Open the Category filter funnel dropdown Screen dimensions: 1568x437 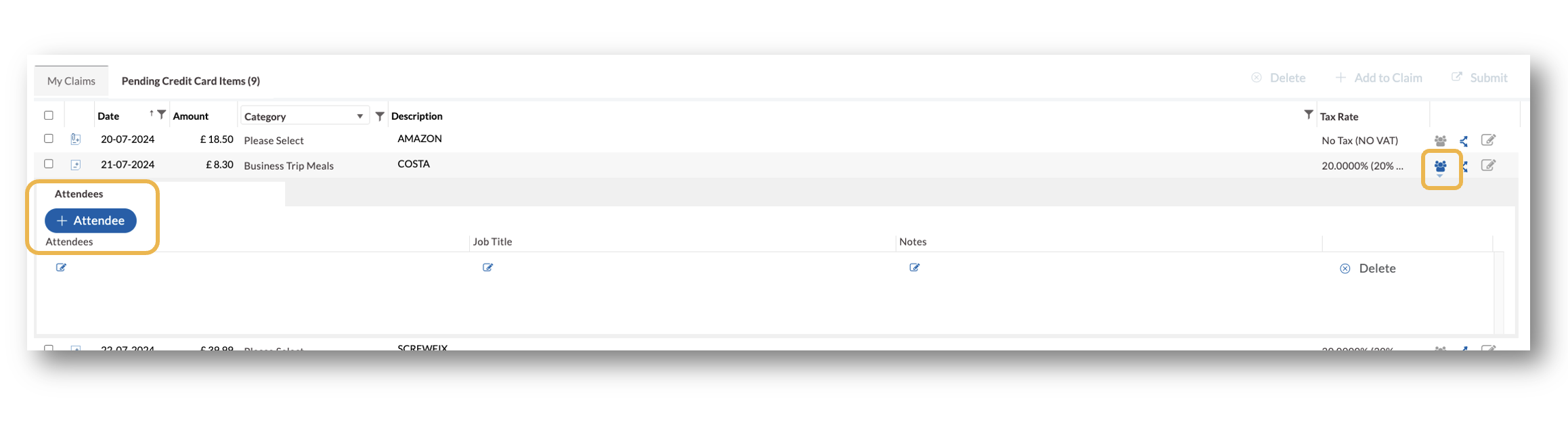[x=379, y=116]
